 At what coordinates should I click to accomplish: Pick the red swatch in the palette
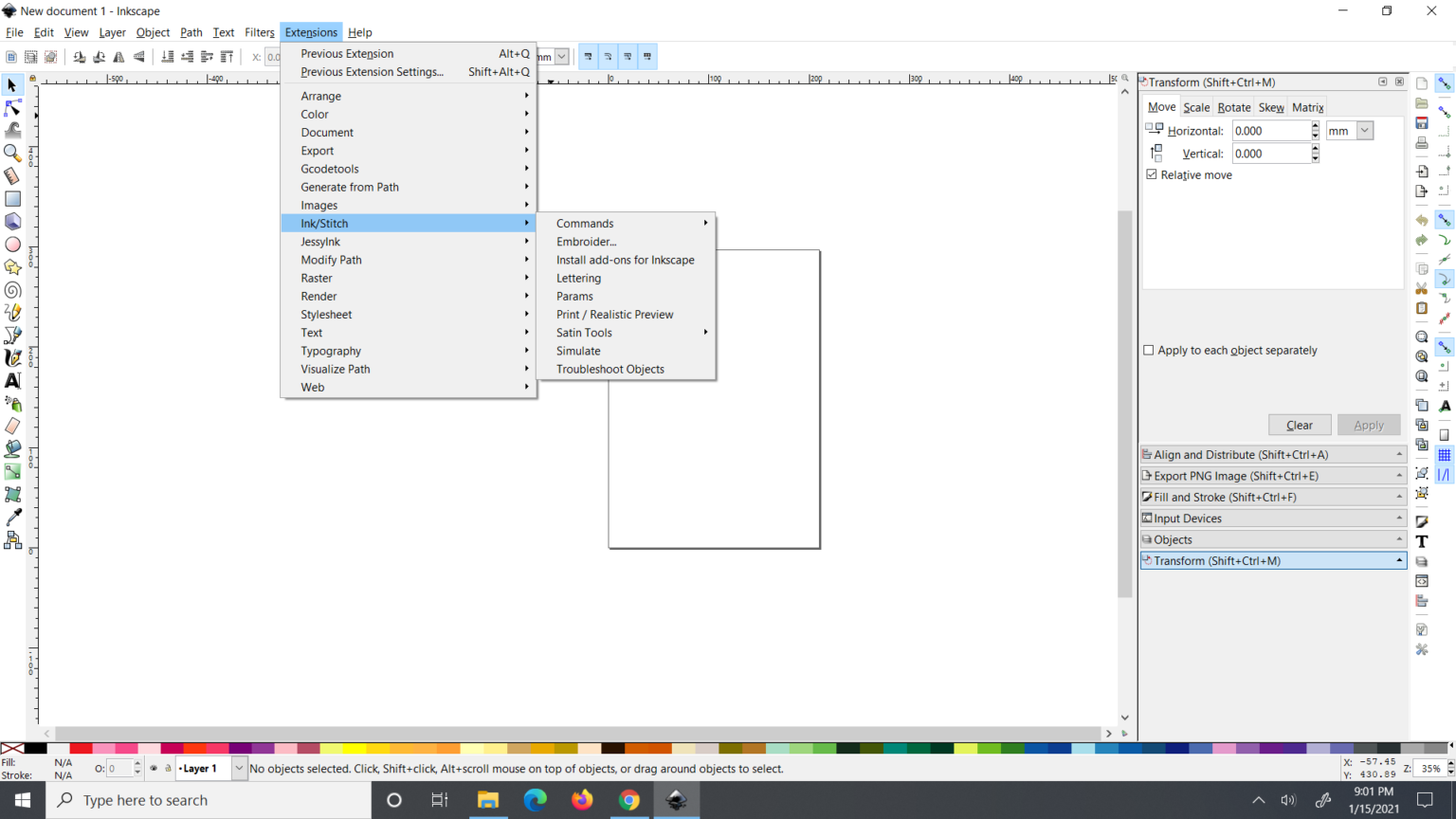81,748
